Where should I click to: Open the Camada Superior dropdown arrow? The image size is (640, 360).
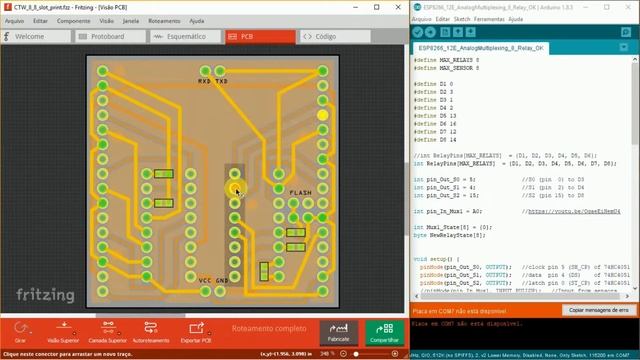pyautogui.click(x=119, y=333)
